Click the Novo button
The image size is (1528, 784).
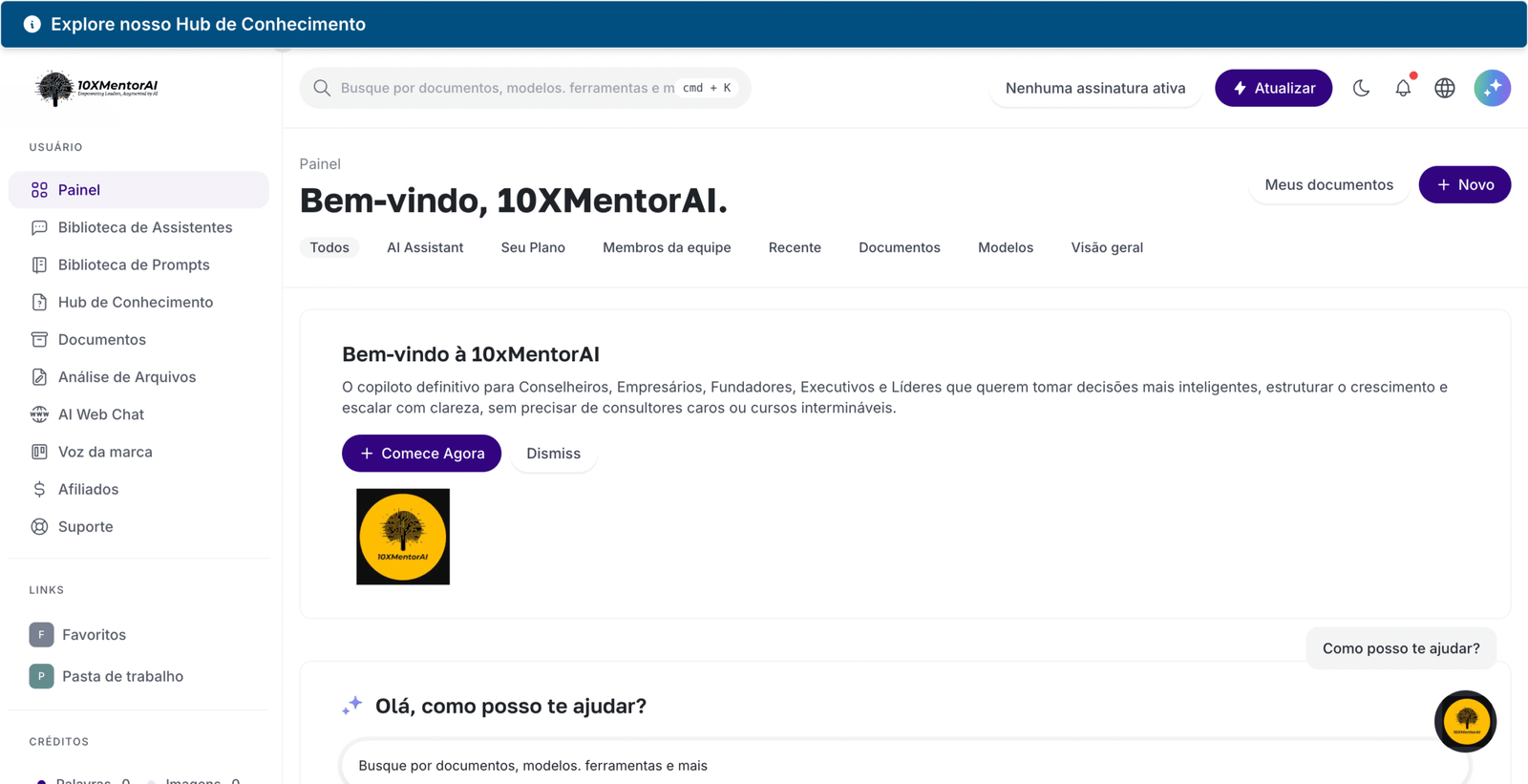[1465, 184]
